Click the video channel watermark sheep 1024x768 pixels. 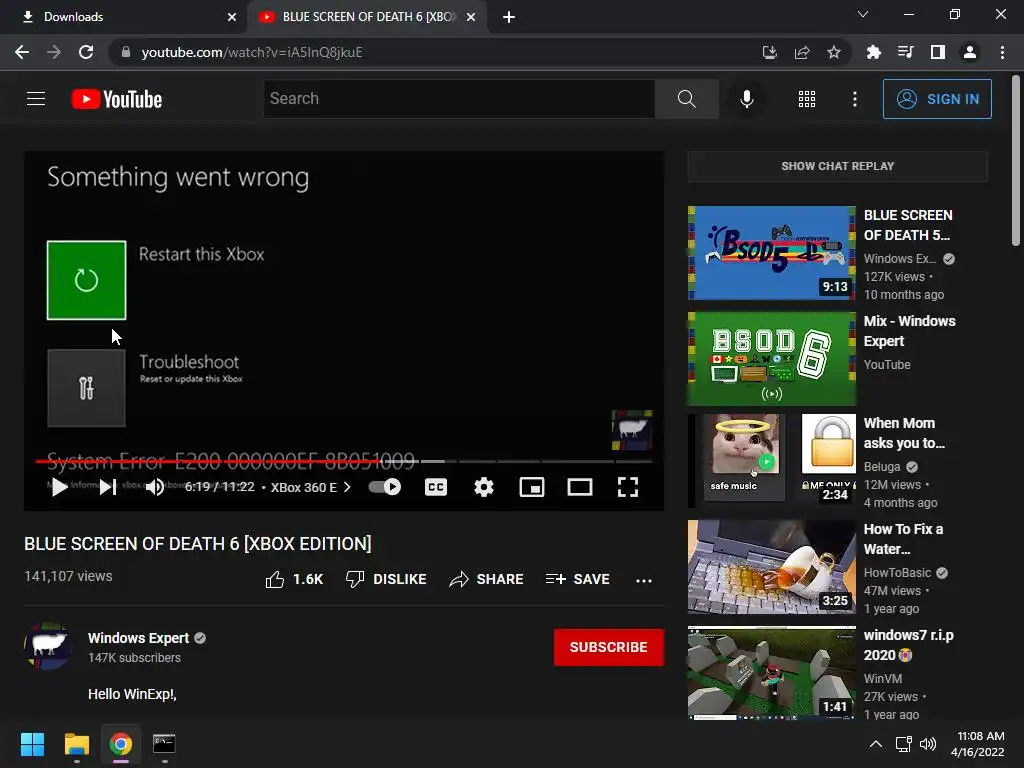(x=632, y=430)
